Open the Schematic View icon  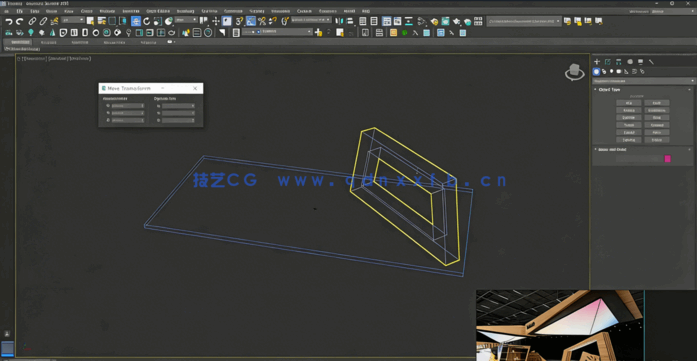coord(409,21)
